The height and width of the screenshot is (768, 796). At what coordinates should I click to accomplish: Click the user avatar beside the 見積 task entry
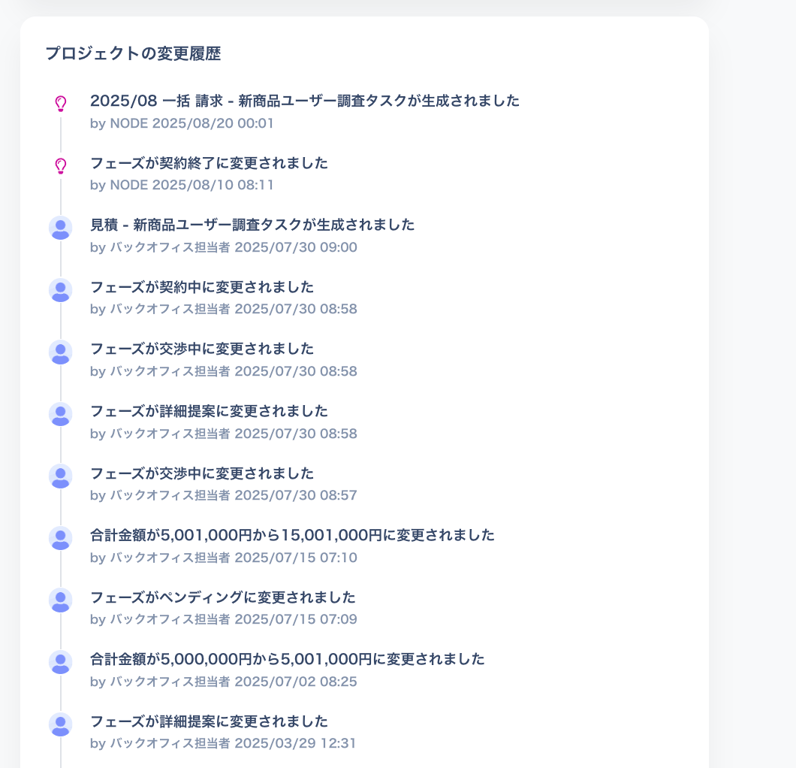coord(60,228)
